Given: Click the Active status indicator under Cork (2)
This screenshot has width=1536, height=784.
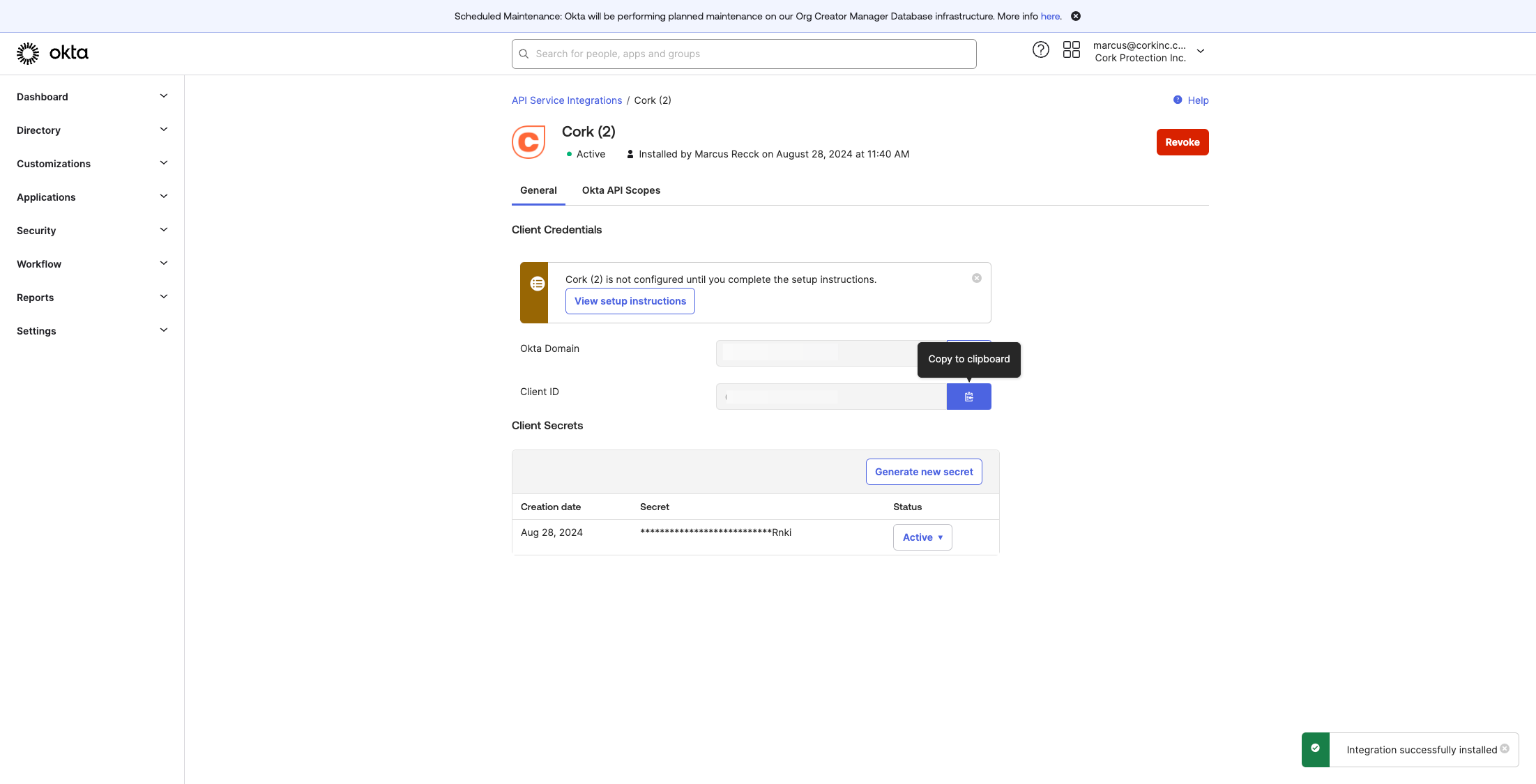Looking at the screenshot, I should (x=586, y=154).
